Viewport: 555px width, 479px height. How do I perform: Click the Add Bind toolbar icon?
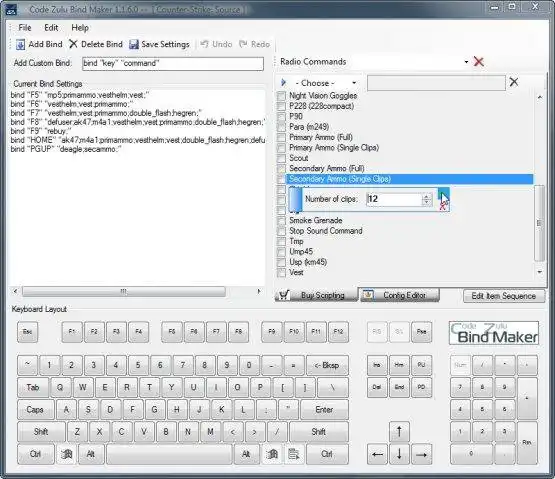tap(20, 44)
